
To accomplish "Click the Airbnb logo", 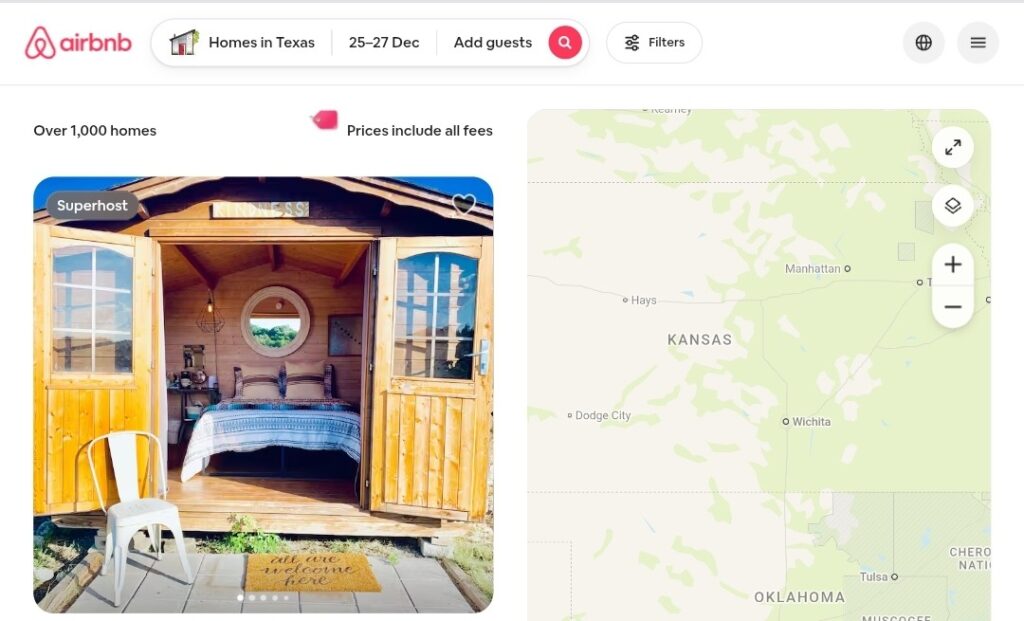I will [78, 42].
